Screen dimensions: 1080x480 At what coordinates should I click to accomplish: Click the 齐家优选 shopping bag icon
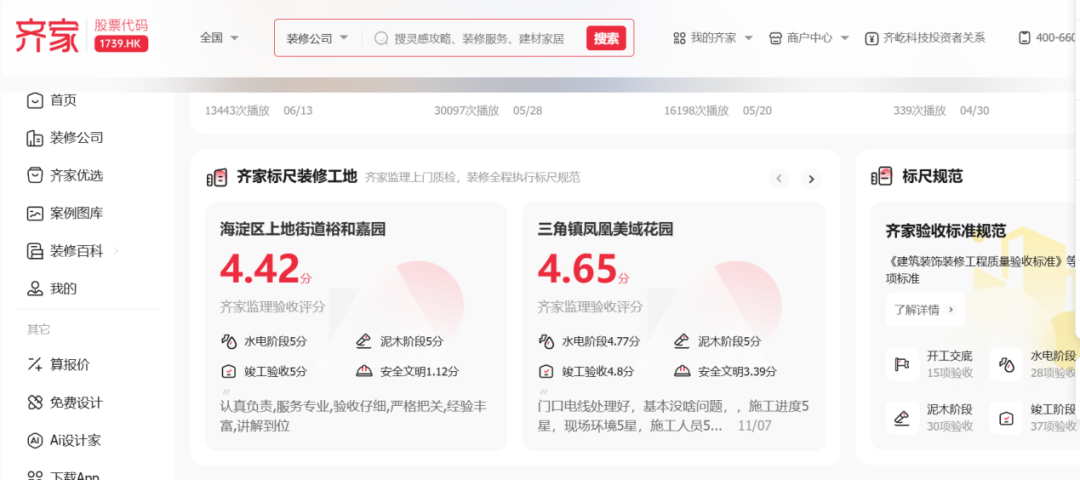pos(36,176)
